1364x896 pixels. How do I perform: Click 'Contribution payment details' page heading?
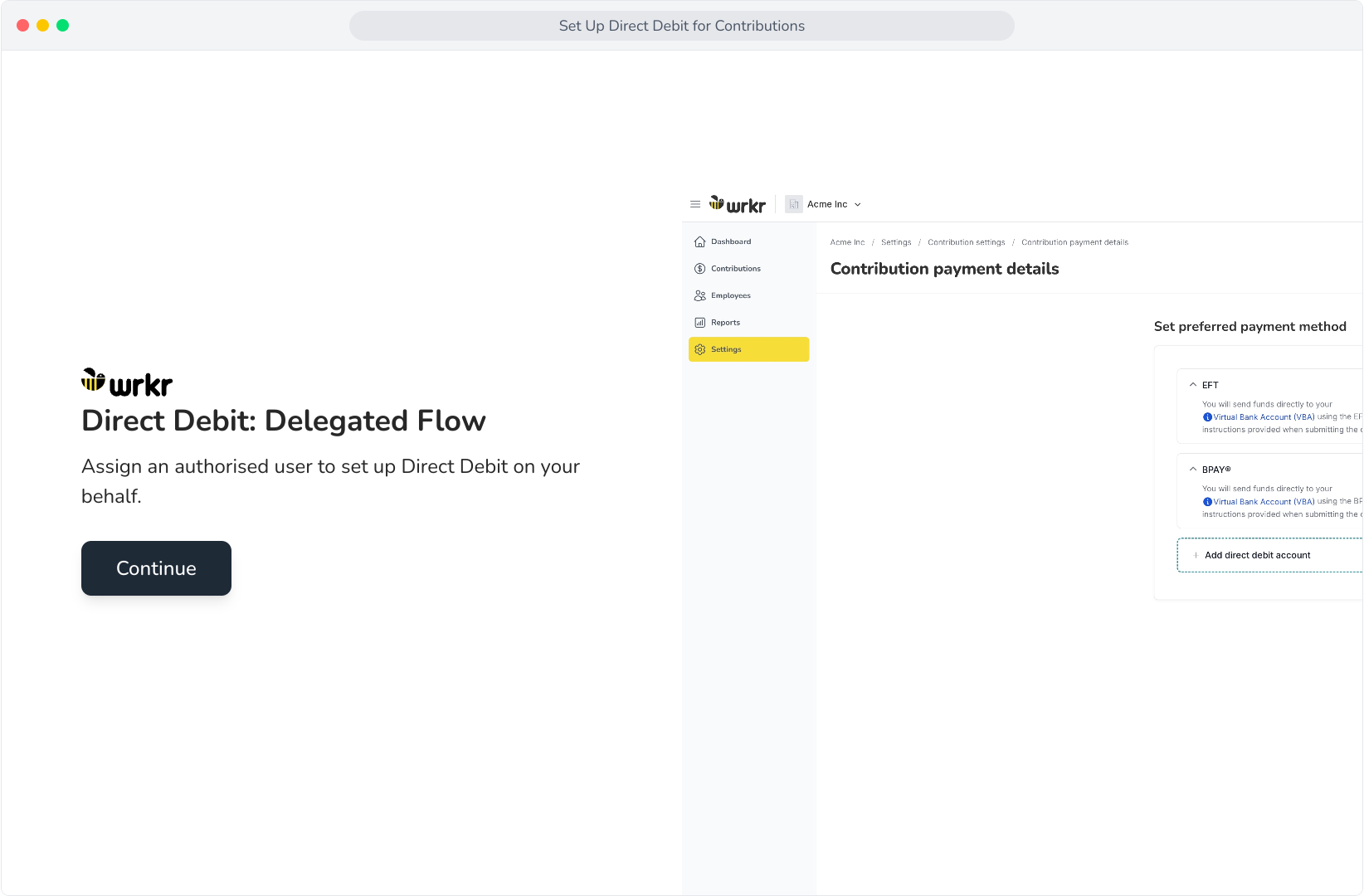coord(944,269)
